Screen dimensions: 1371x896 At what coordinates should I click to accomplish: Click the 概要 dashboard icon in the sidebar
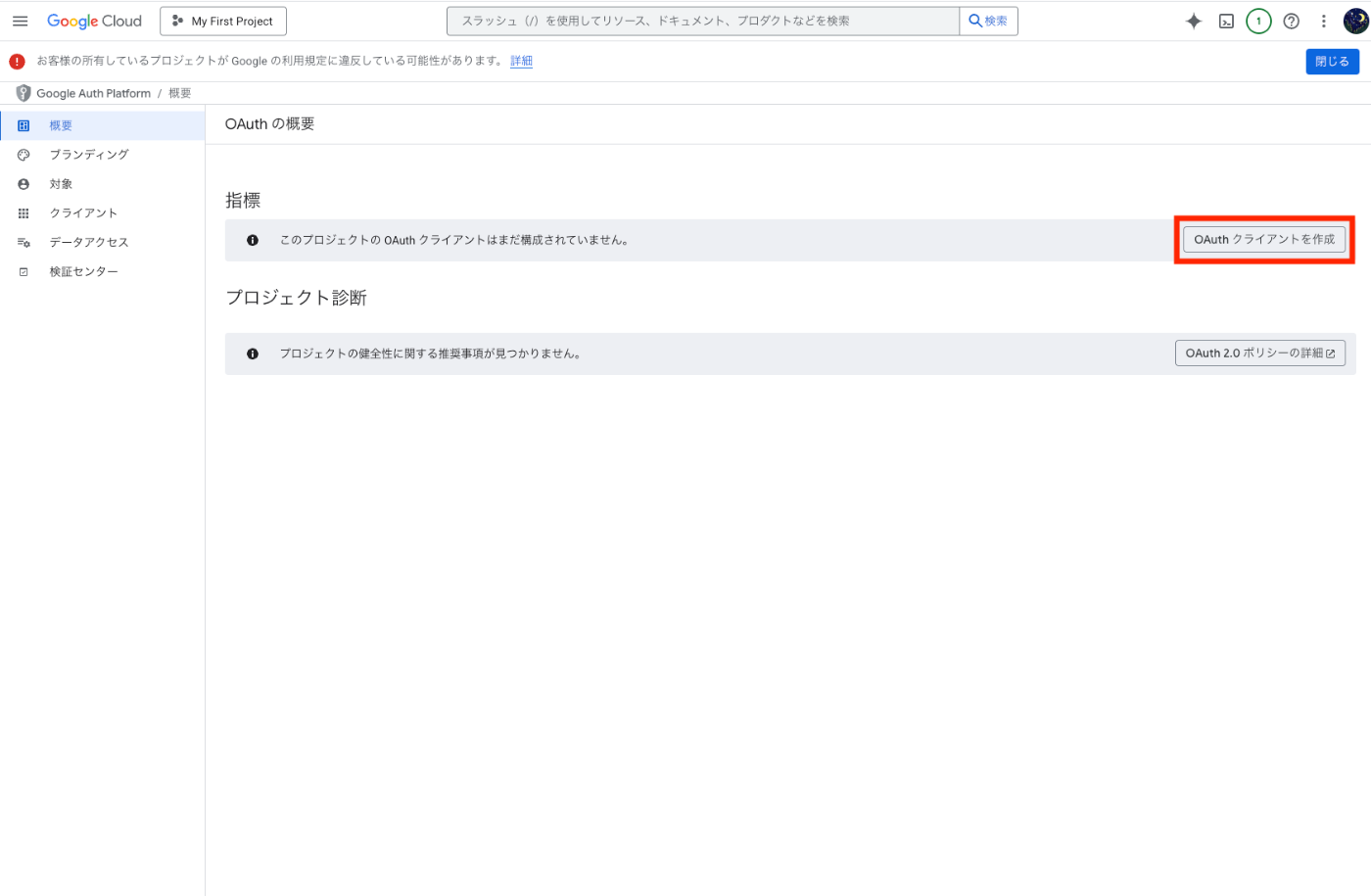coord(24,125)
